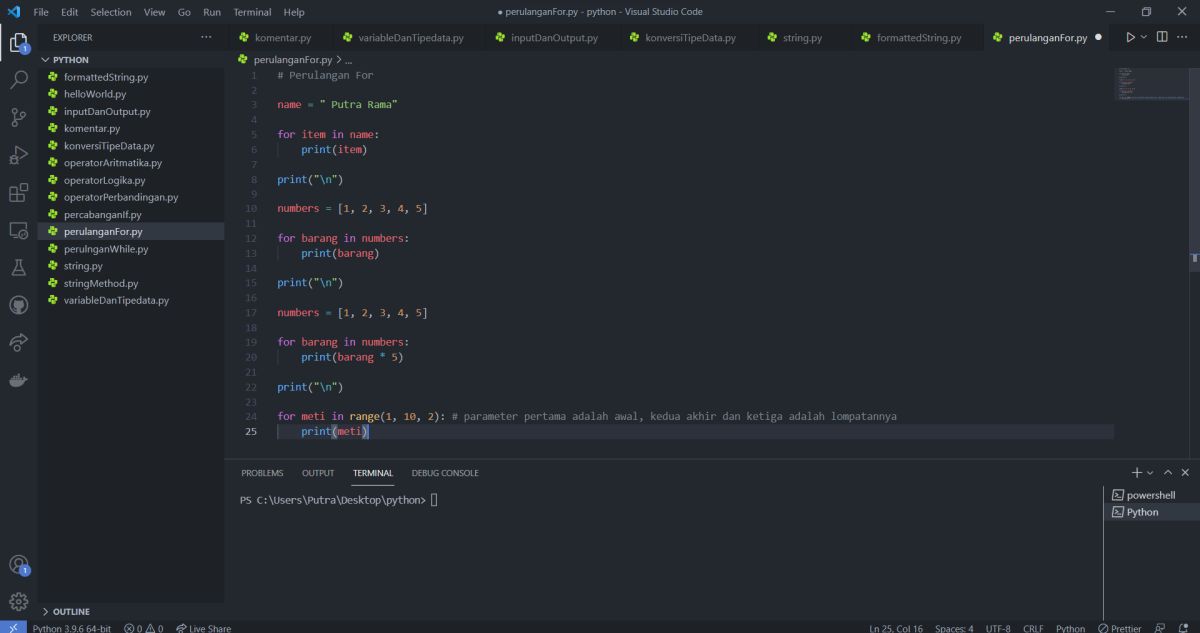Open run options dropdown arrow
Image resolution: width=1200 pixels, height=633 pixels.
tap(1144, 37)
